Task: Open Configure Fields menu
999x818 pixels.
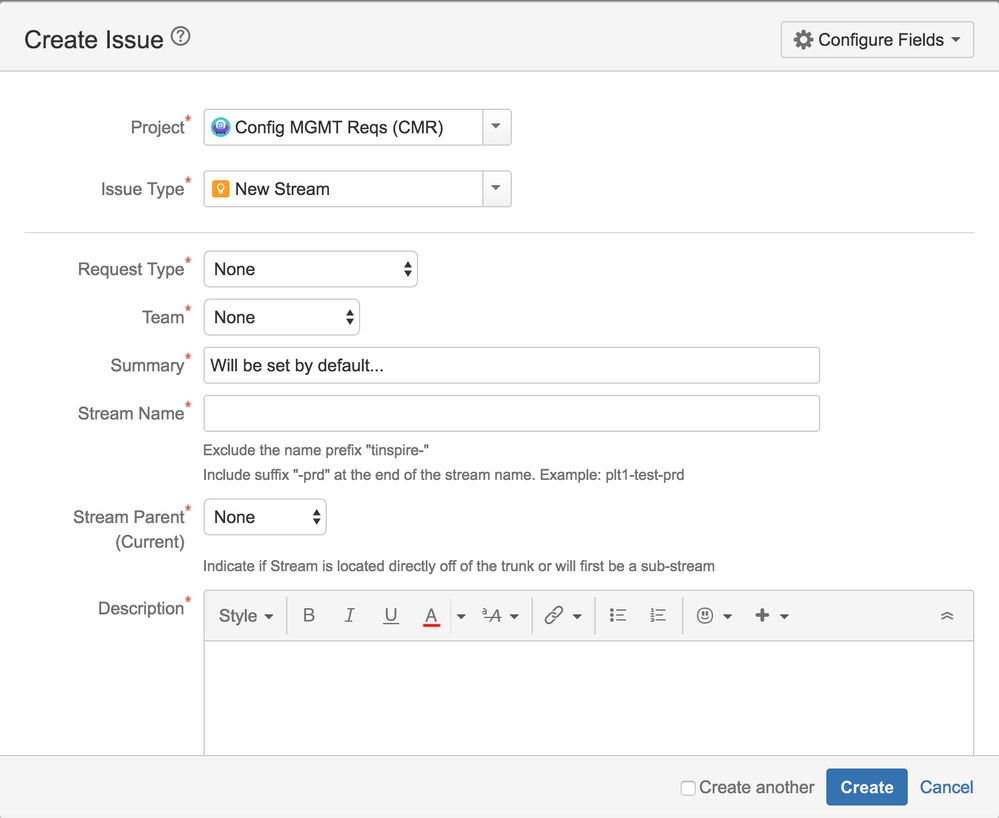Action: click(x=877, y=40)
